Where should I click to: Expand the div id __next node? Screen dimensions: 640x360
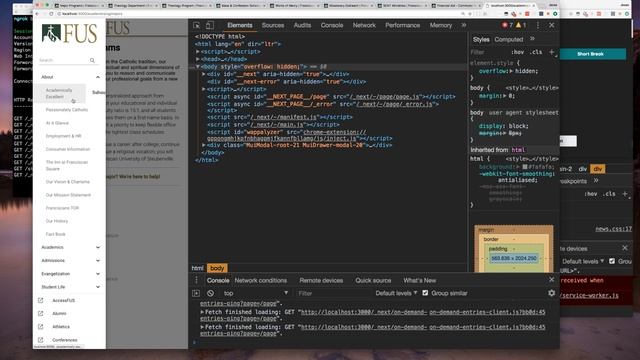click(x=204, y=74)
